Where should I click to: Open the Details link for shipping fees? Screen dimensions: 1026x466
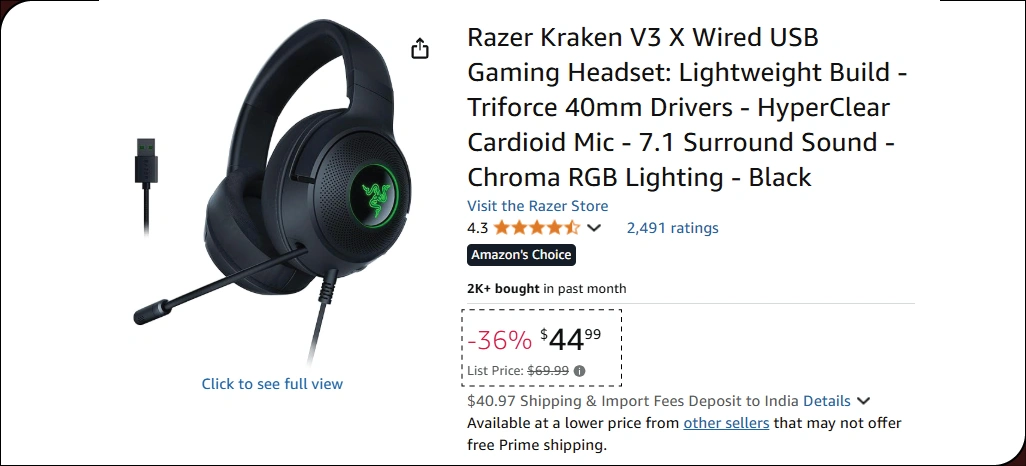tap(826, 401)
